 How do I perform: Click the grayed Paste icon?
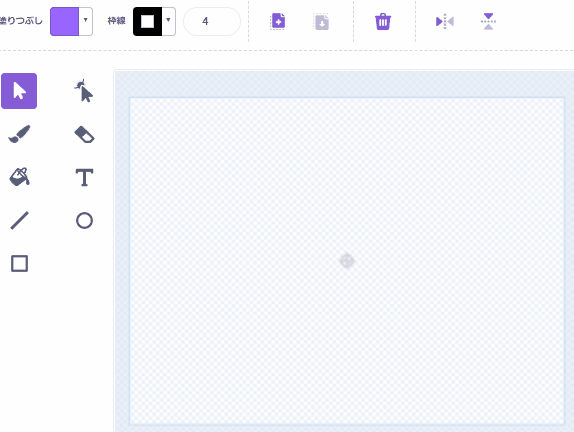coord(321,22)
